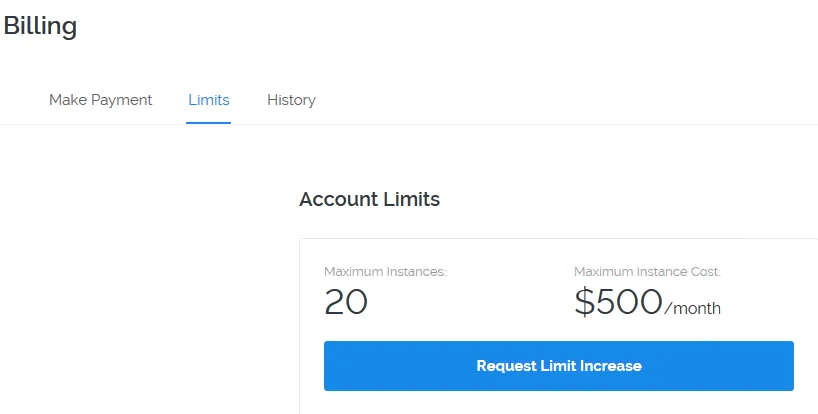Switch to the History tab
818x414 pixels.
(291, 100)
